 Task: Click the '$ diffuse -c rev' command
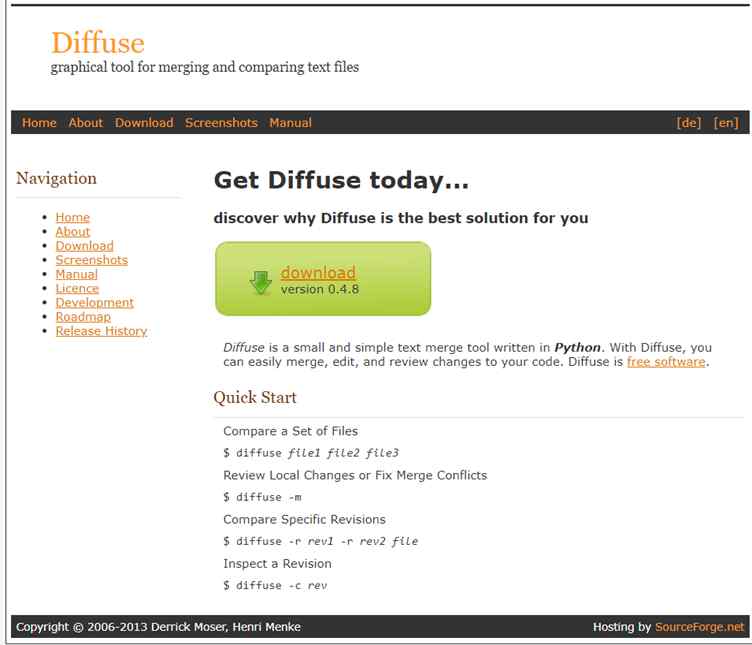(x=275, y=585)
